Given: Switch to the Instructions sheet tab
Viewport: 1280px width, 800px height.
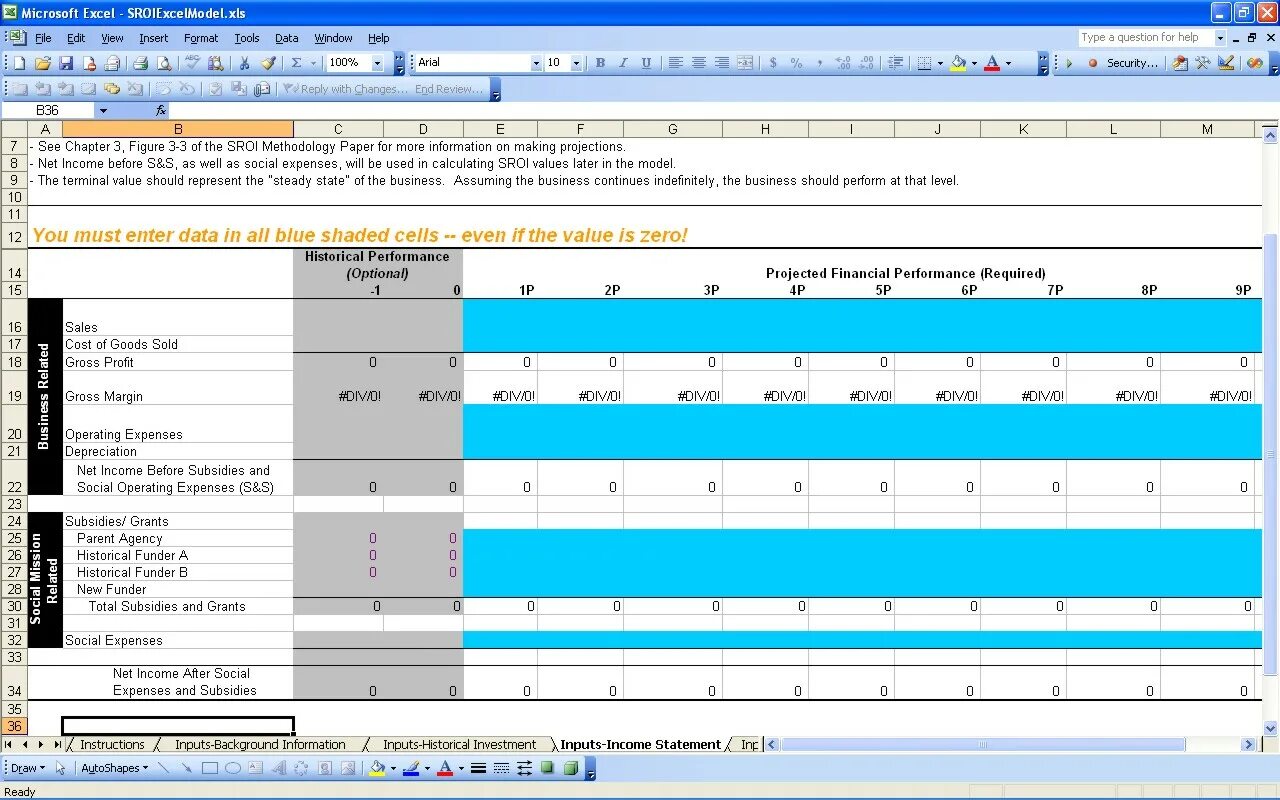Looking at the screenshot, I should coord(112,744).
